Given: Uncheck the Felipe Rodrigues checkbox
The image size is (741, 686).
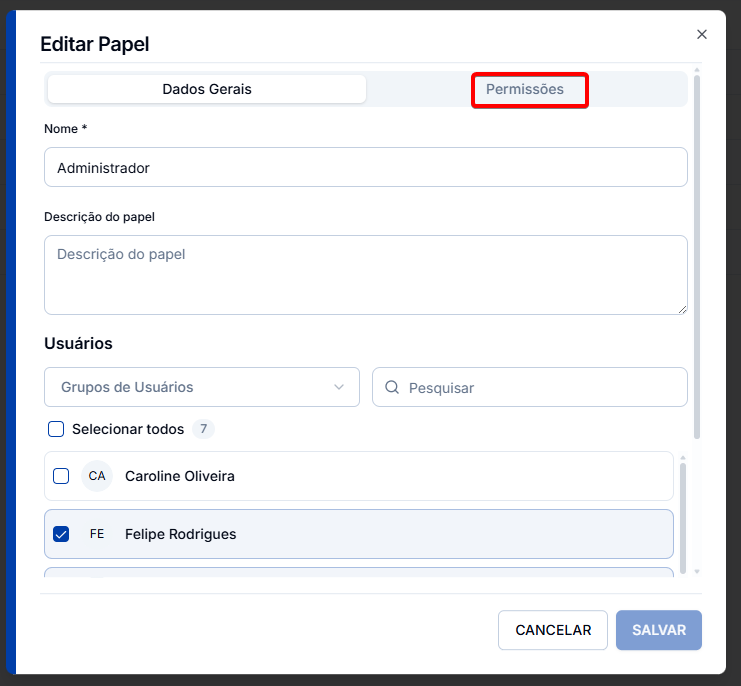Looking at the screenshot, I should coord(61,534).
